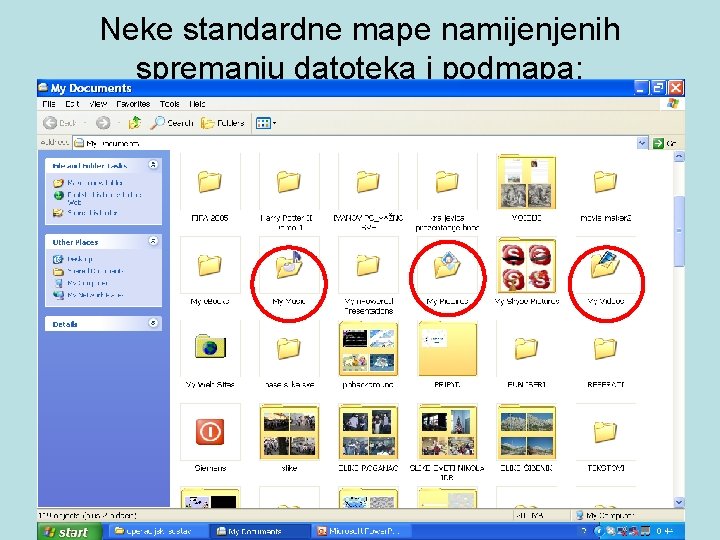Click the Go button
The image size is (720, 540).
click(x=664, y=143)
